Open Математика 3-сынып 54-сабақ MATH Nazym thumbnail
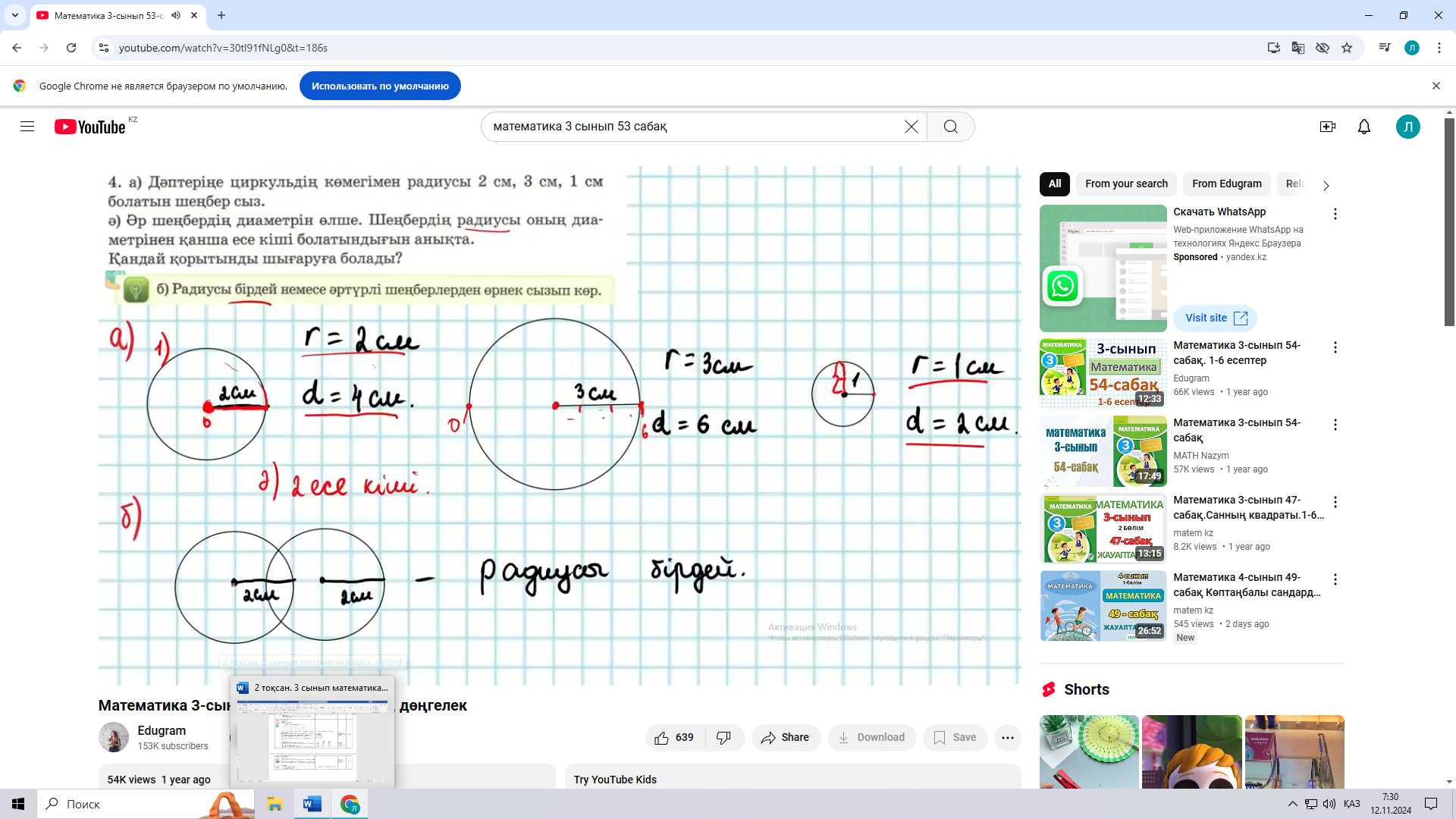Viewport: 1456px width, 819px height. tap(1103, 450)
